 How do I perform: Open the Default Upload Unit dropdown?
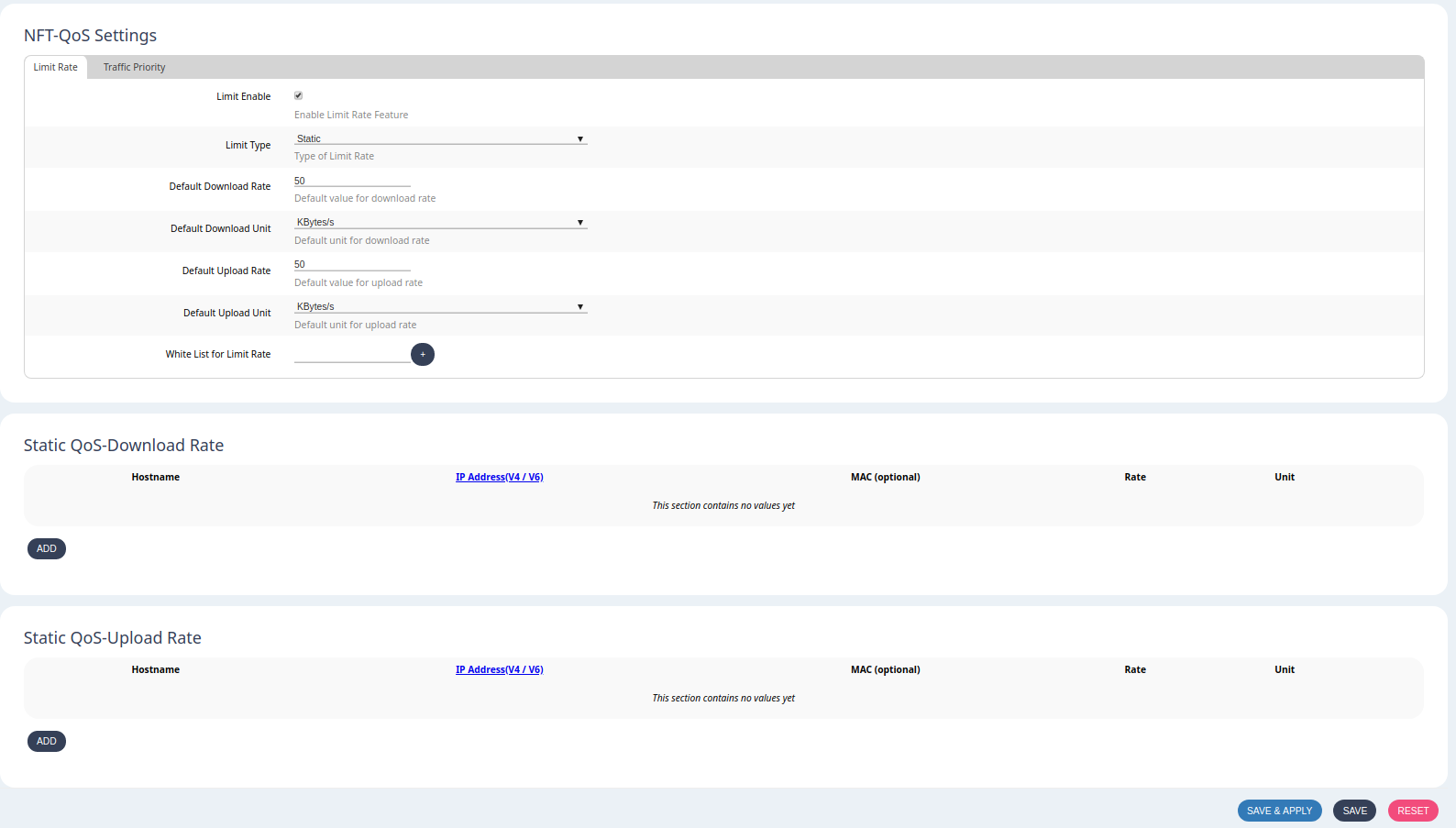coord(440,306)
